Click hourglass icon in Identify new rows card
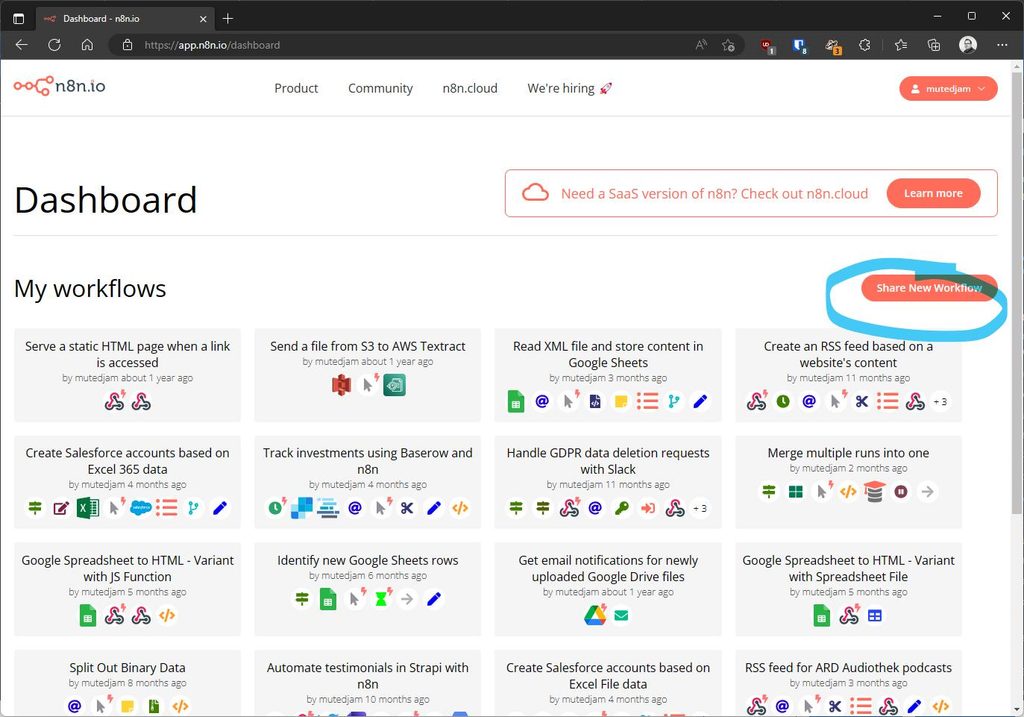This screenshot has width=1024, height=717. point(381,599)
